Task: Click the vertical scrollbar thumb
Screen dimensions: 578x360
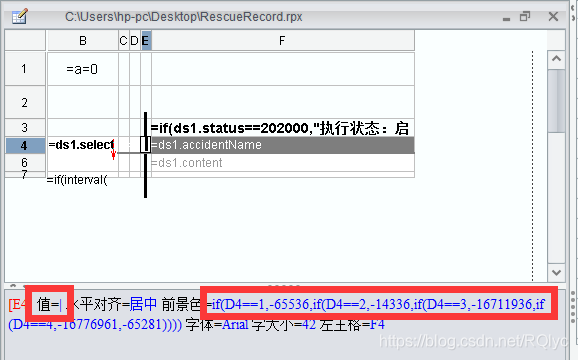Action: tap(556, 101)
